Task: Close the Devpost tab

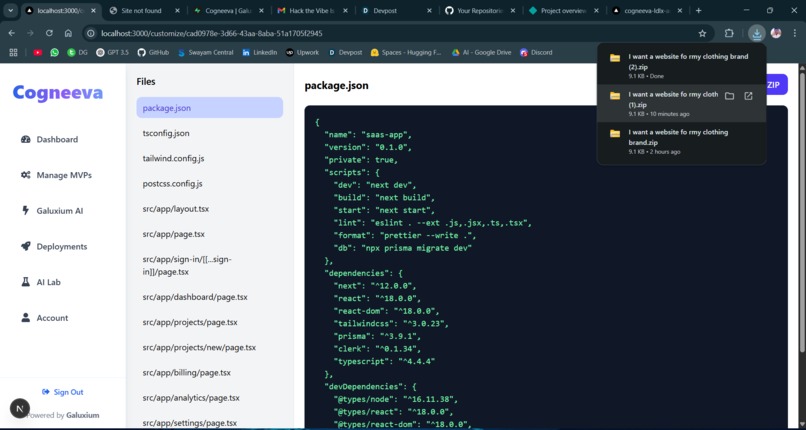Action: pos(429,10)
